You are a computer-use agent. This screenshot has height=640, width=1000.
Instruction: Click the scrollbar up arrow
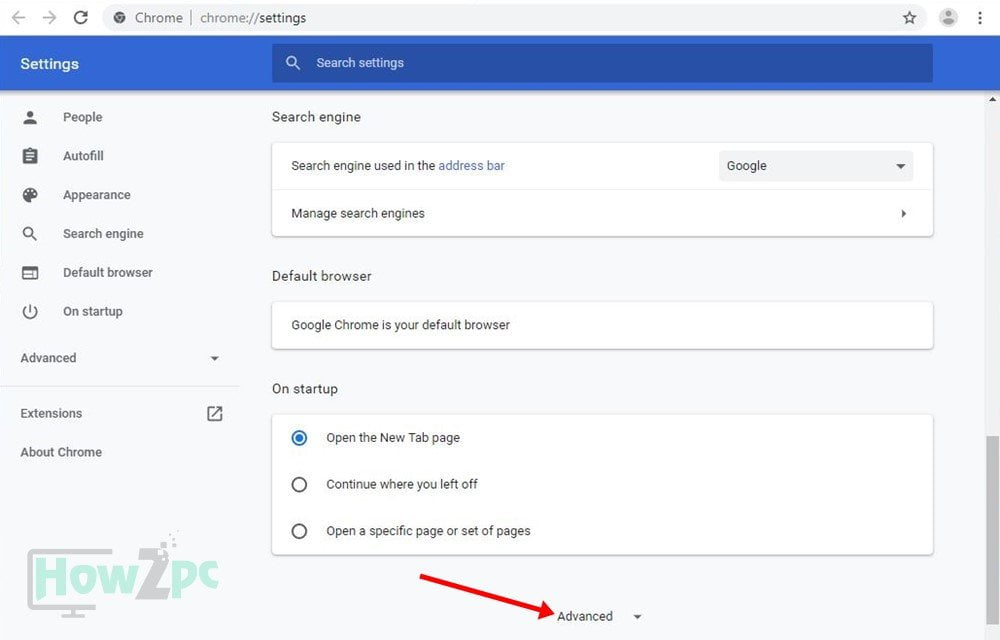point(992,99)
